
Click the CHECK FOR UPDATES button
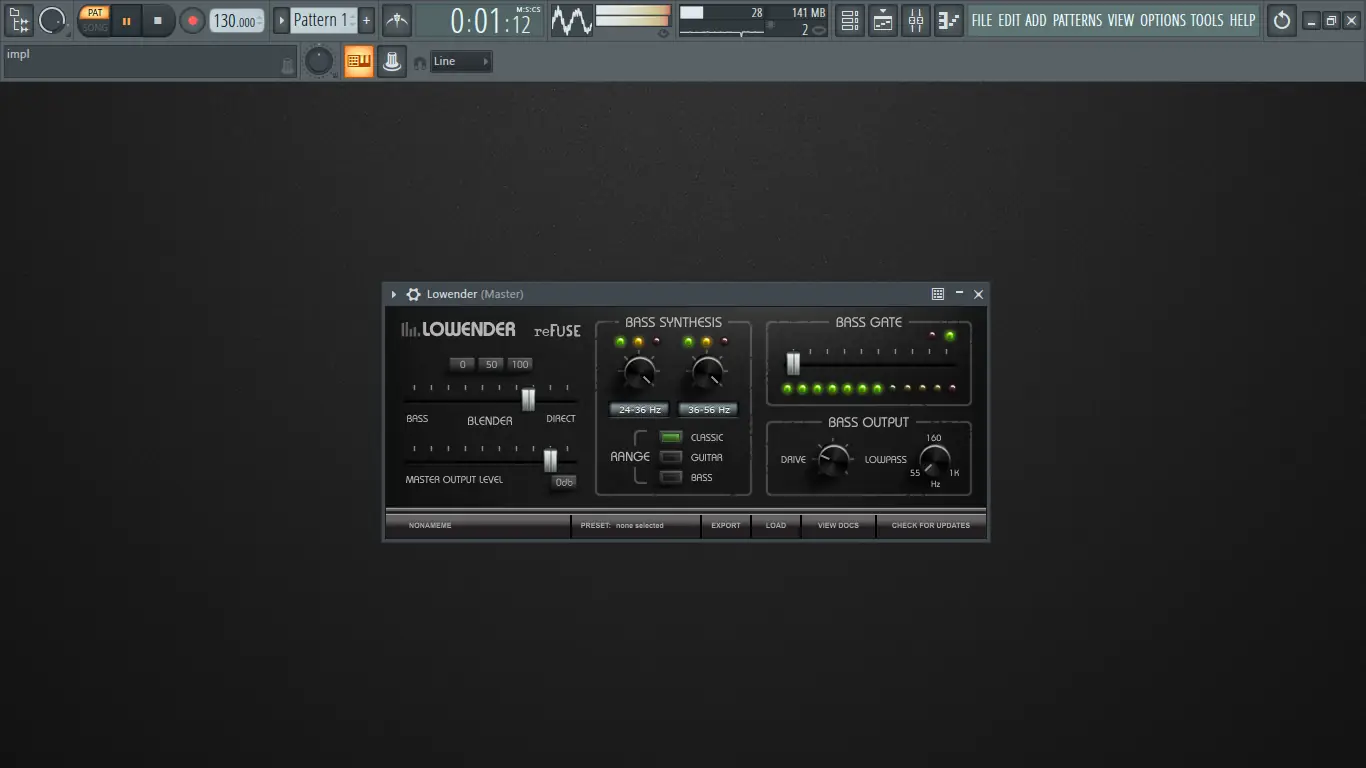click(x=931, y=525)
